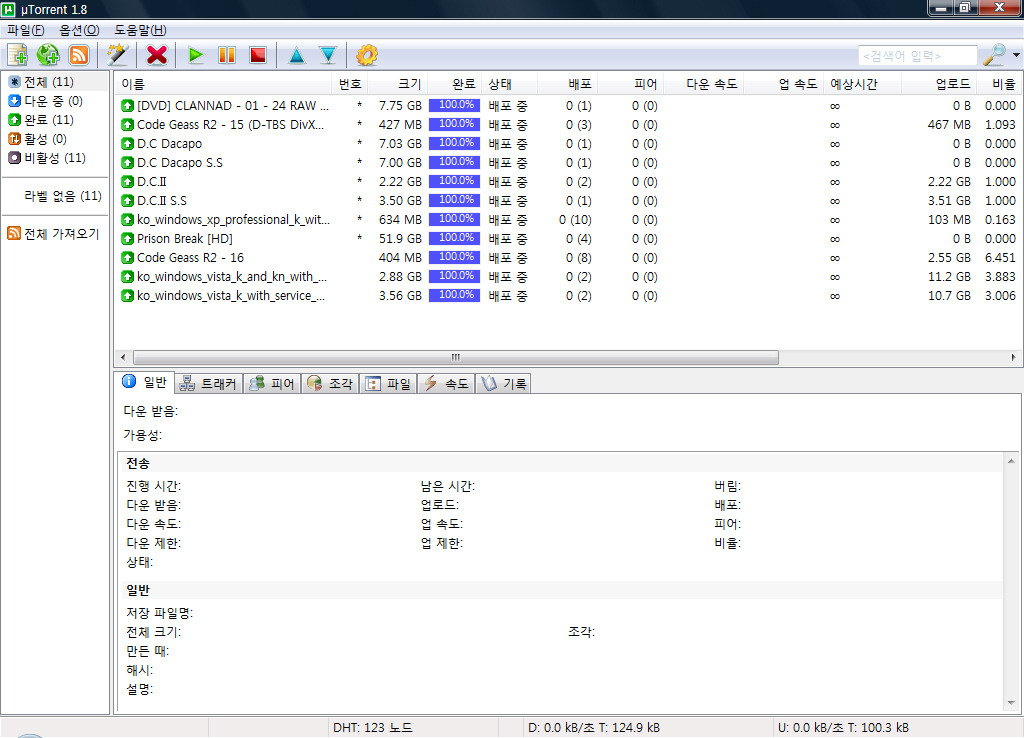Select the Code Geass R2 - 16 torrent
Viewport: 1024px width, 738px height.
click(x=568, y=257)
